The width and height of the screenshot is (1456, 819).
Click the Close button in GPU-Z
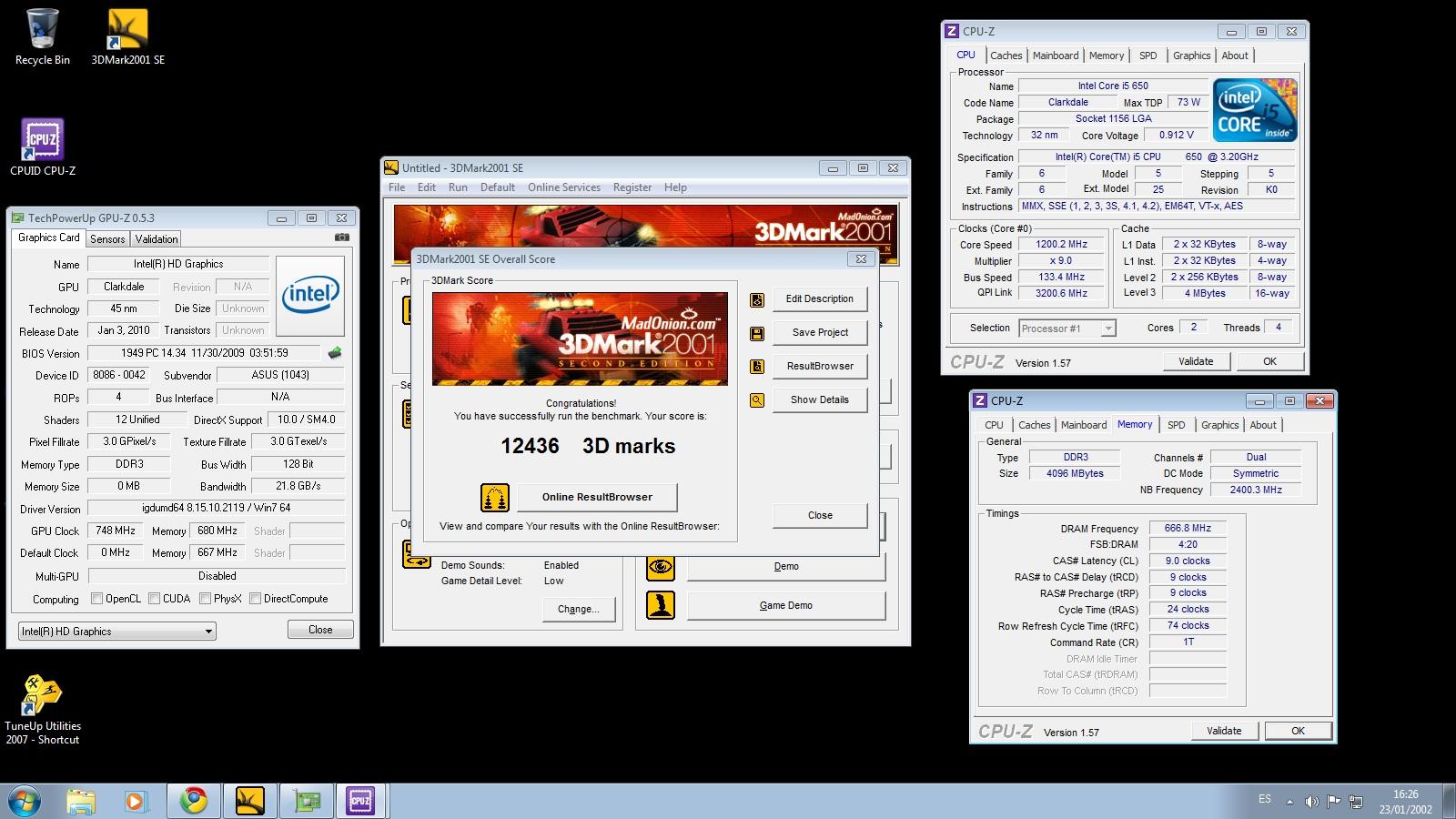point(320,630)
